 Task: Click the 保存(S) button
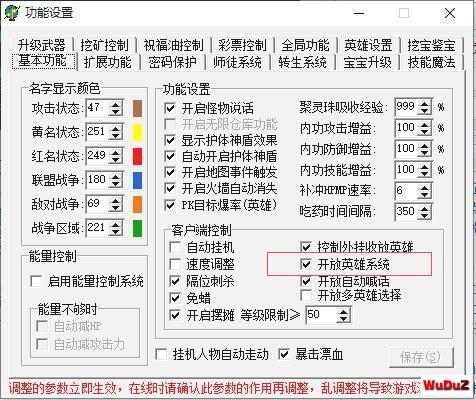[x=421, y=357]
